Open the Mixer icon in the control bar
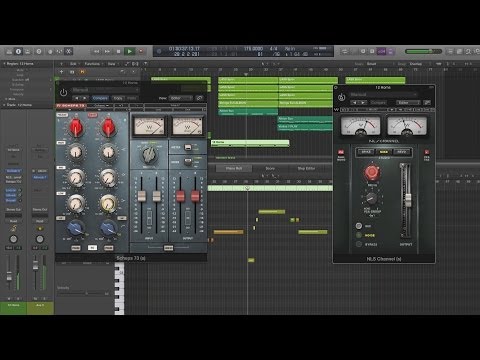Image resolution: width=480 pixels, height=360 pixels. click(49, 51)
